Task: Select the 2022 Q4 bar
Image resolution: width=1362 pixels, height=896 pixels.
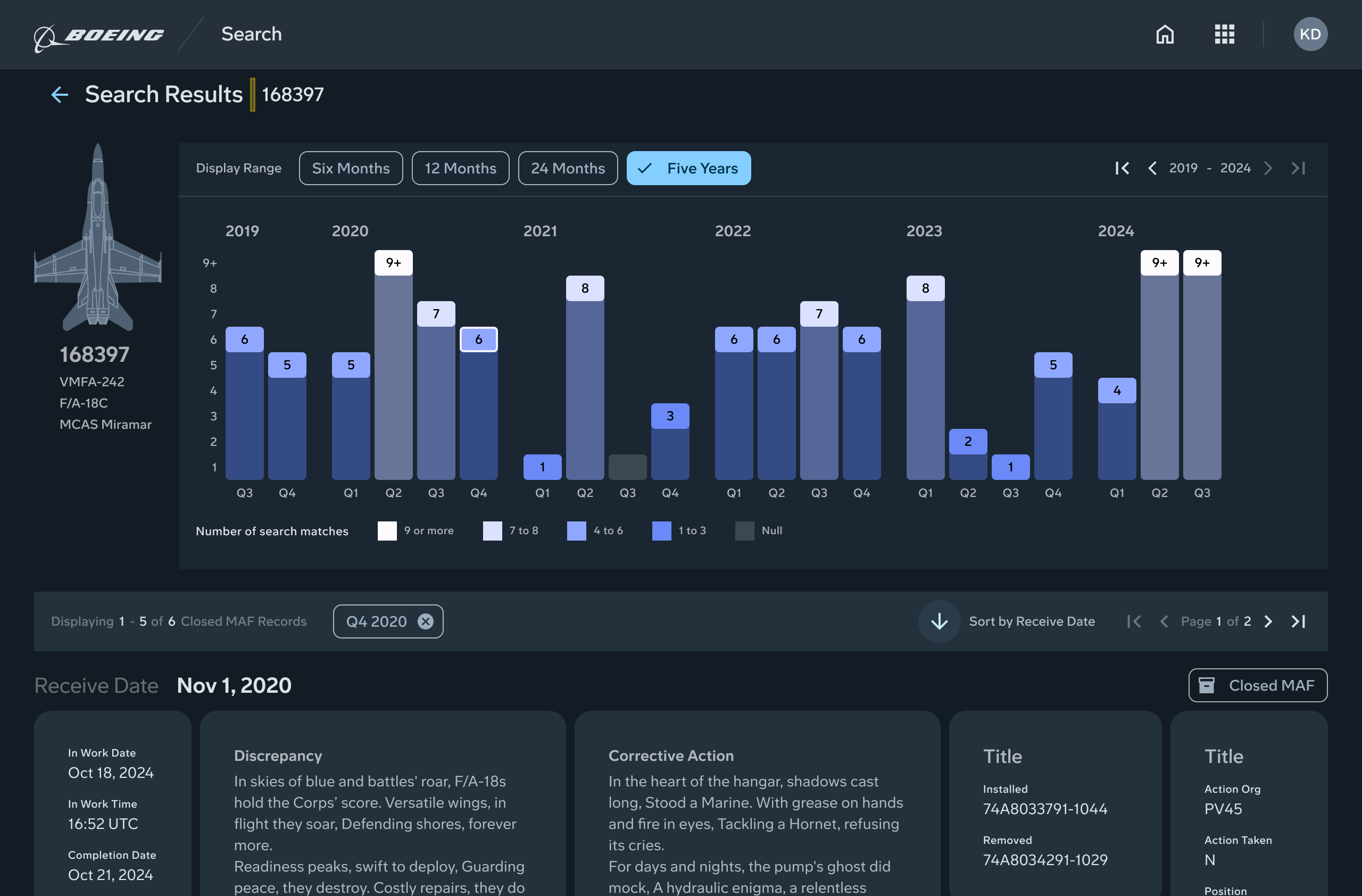Action: click(x=861, y=403)
